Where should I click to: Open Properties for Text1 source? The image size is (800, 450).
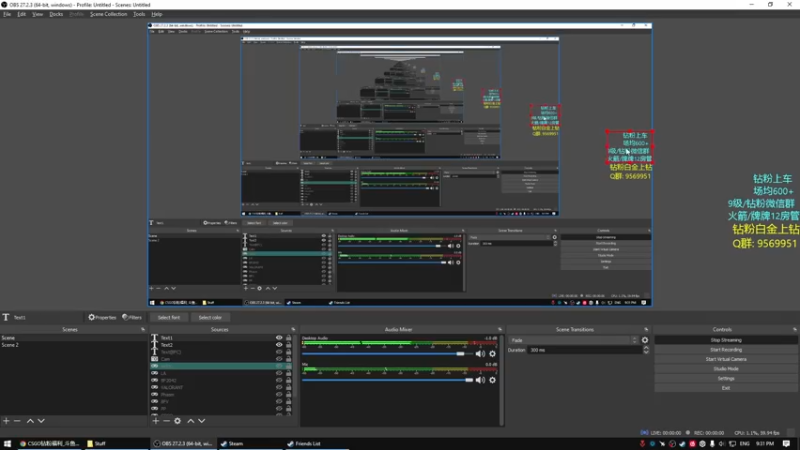click(x=102, y=317)
